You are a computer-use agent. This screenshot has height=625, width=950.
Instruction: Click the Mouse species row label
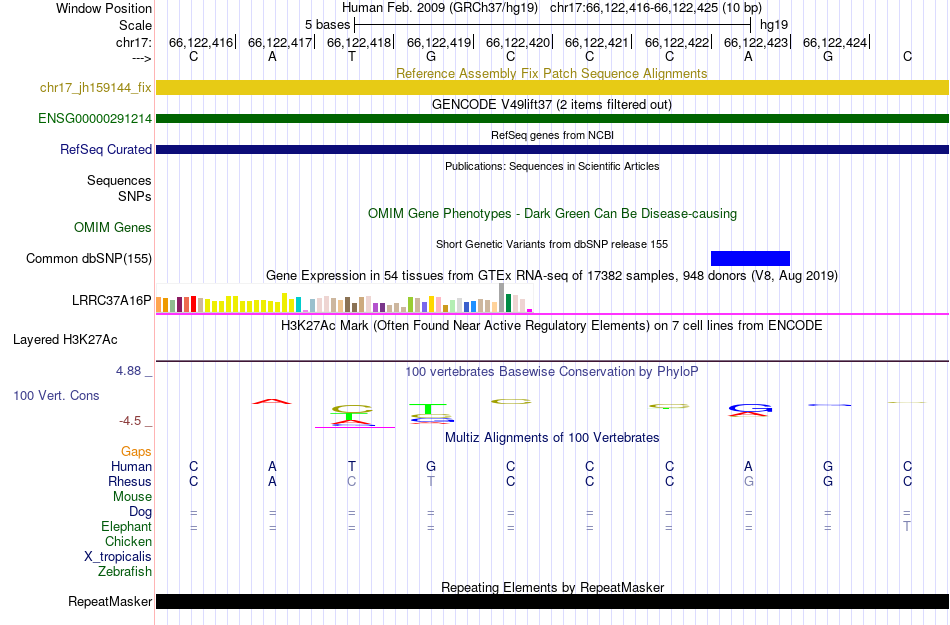tap(132, 497)
